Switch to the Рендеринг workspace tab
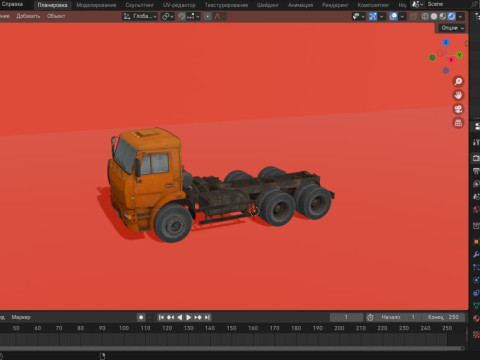Viewport: 480px width, 360px height. (x=335, y=5)
